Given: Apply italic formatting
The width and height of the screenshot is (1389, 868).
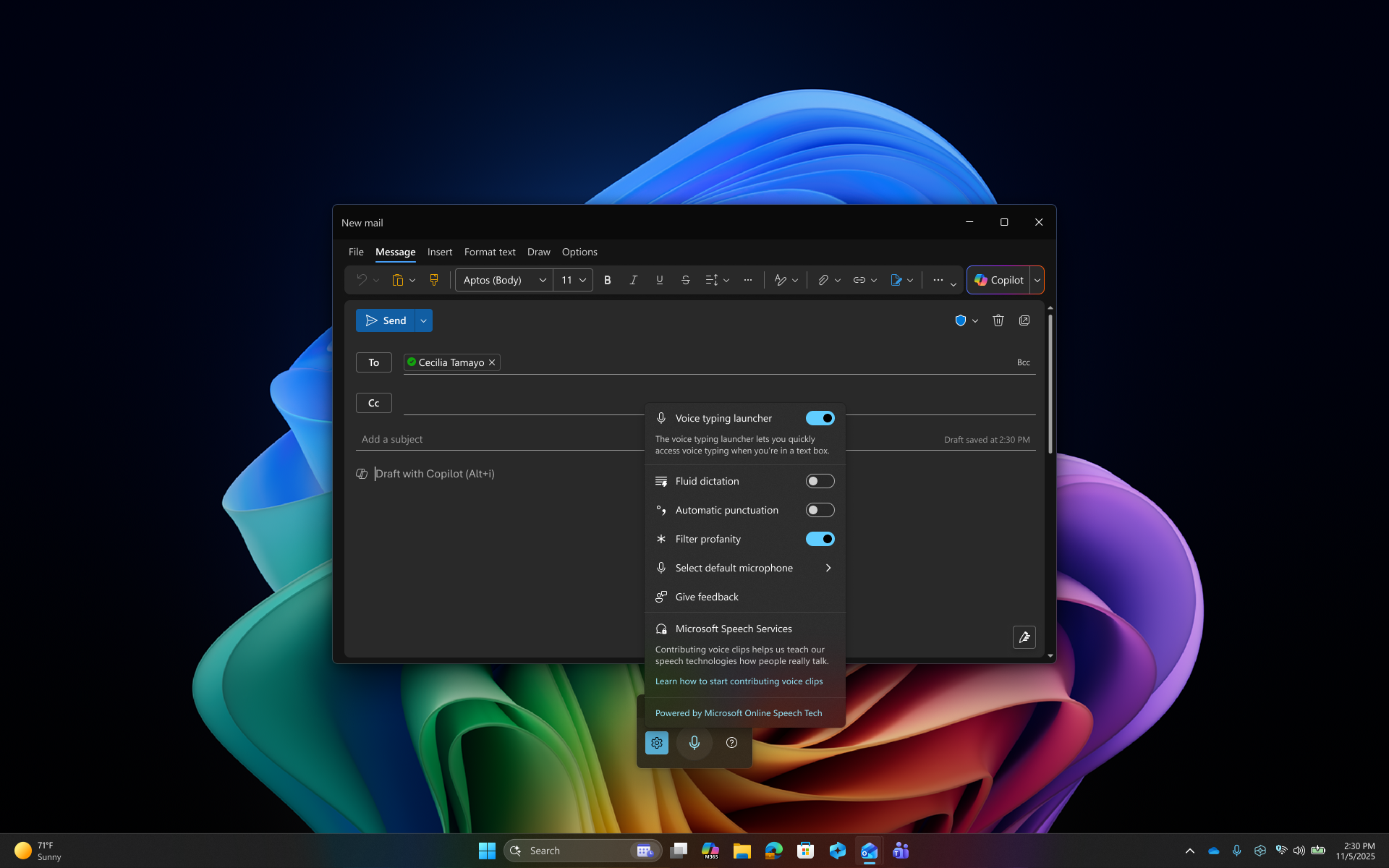Looking at the screenshot, I should 634,280.
